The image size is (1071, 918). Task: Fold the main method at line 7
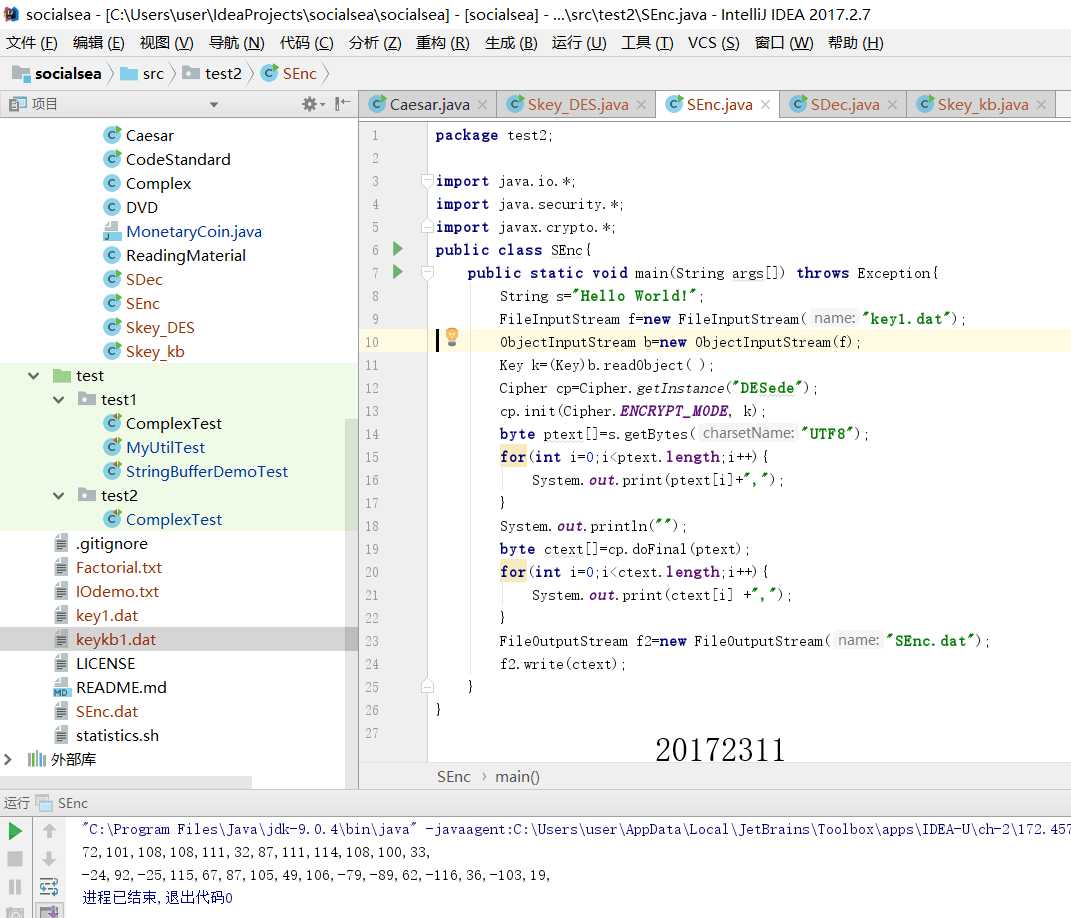428,273
